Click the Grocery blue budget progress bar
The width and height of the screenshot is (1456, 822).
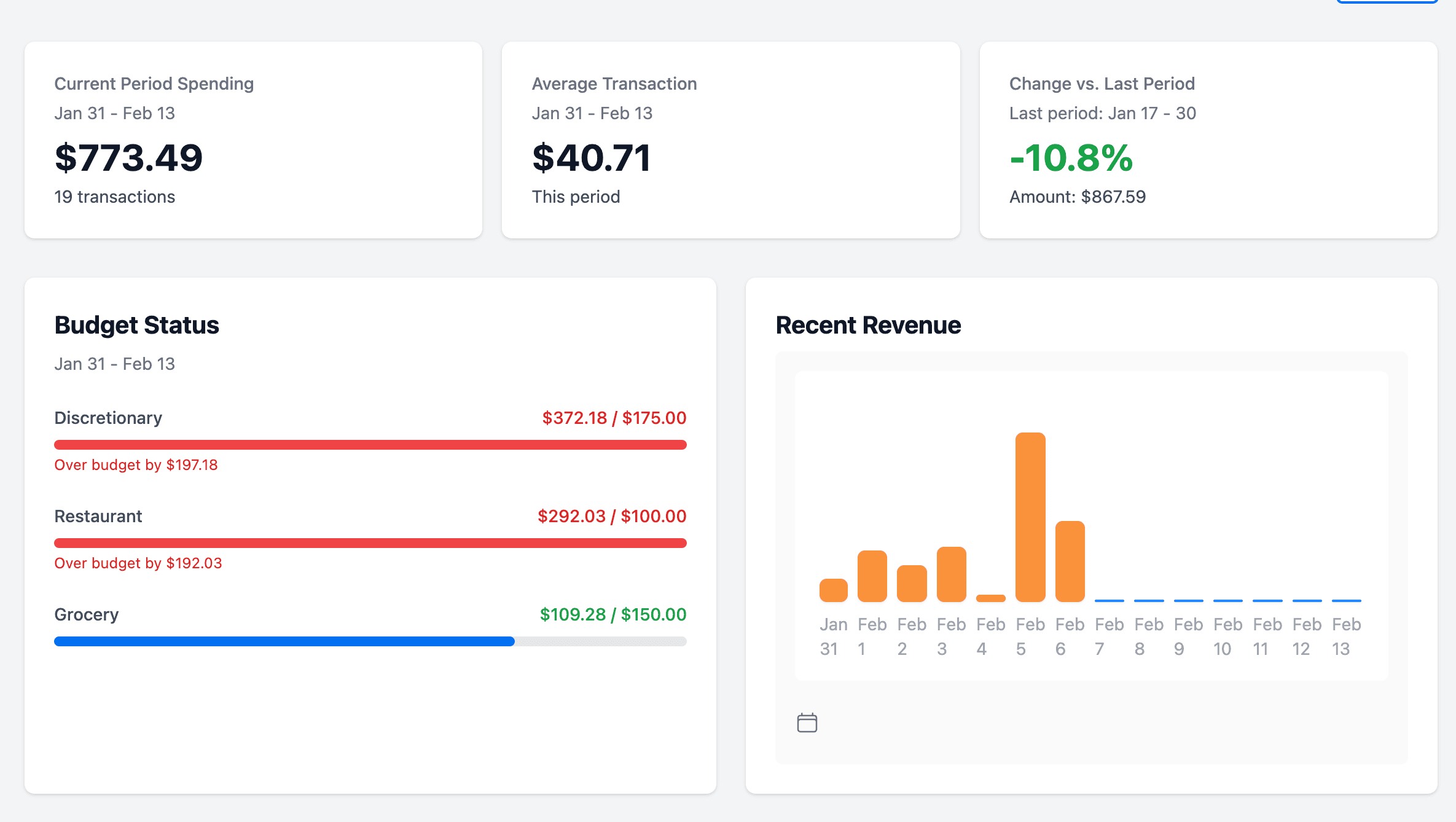click(284, 641)
